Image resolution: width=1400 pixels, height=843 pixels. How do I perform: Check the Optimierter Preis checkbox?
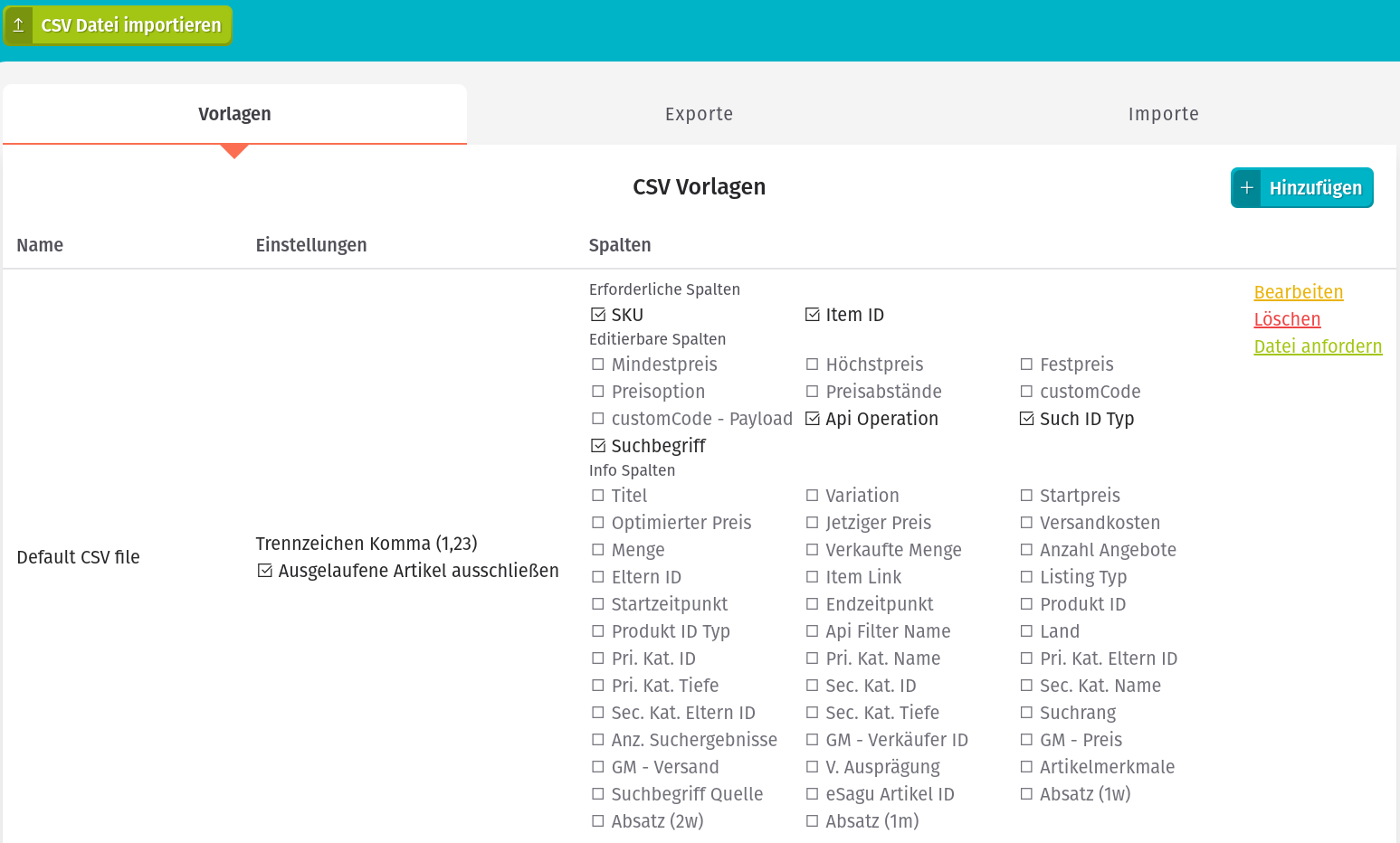[x=598, y=523]
